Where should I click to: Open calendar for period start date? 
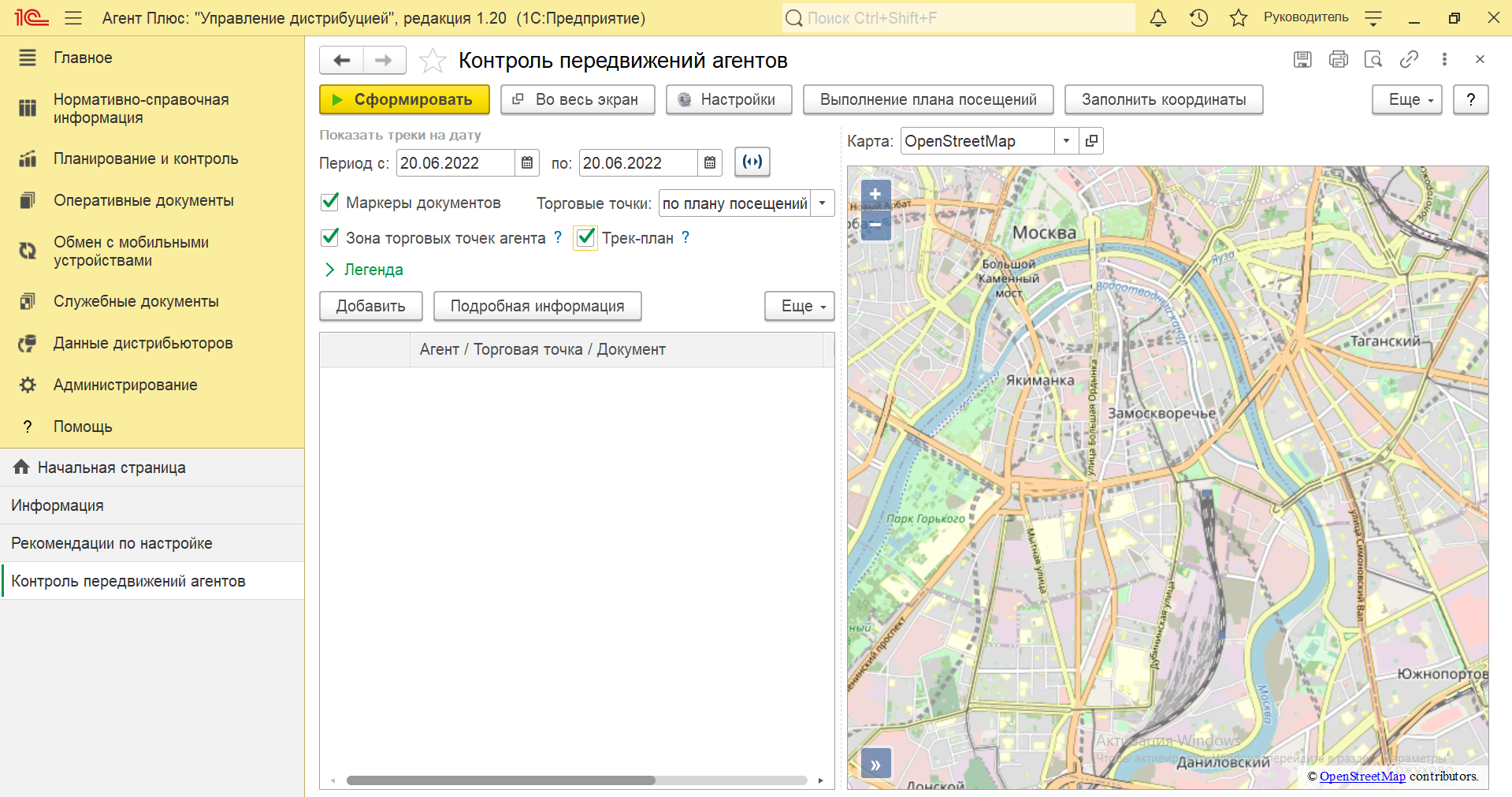pyautogui.click(x=527, y=162)
